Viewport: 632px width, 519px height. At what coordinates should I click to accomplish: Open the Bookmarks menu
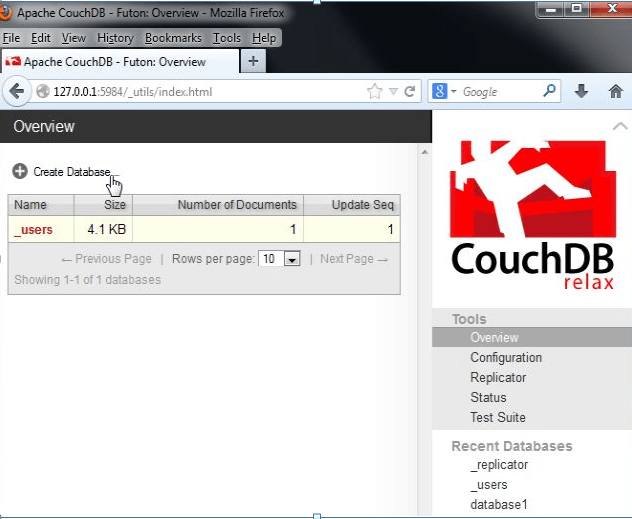click(173, 38)
